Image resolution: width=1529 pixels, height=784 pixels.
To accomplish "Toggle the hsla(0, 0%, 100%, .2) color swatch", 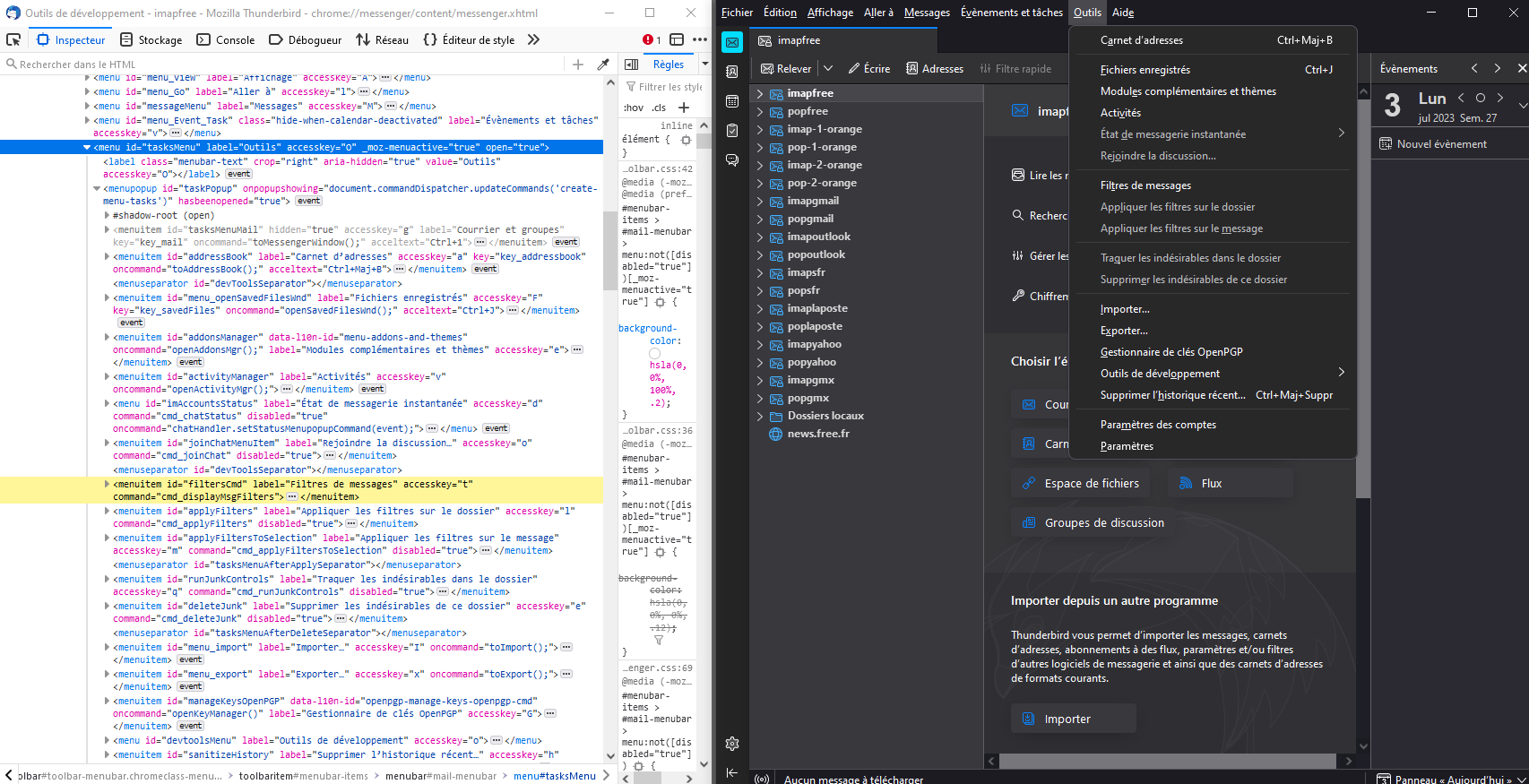I will point(655,354).
